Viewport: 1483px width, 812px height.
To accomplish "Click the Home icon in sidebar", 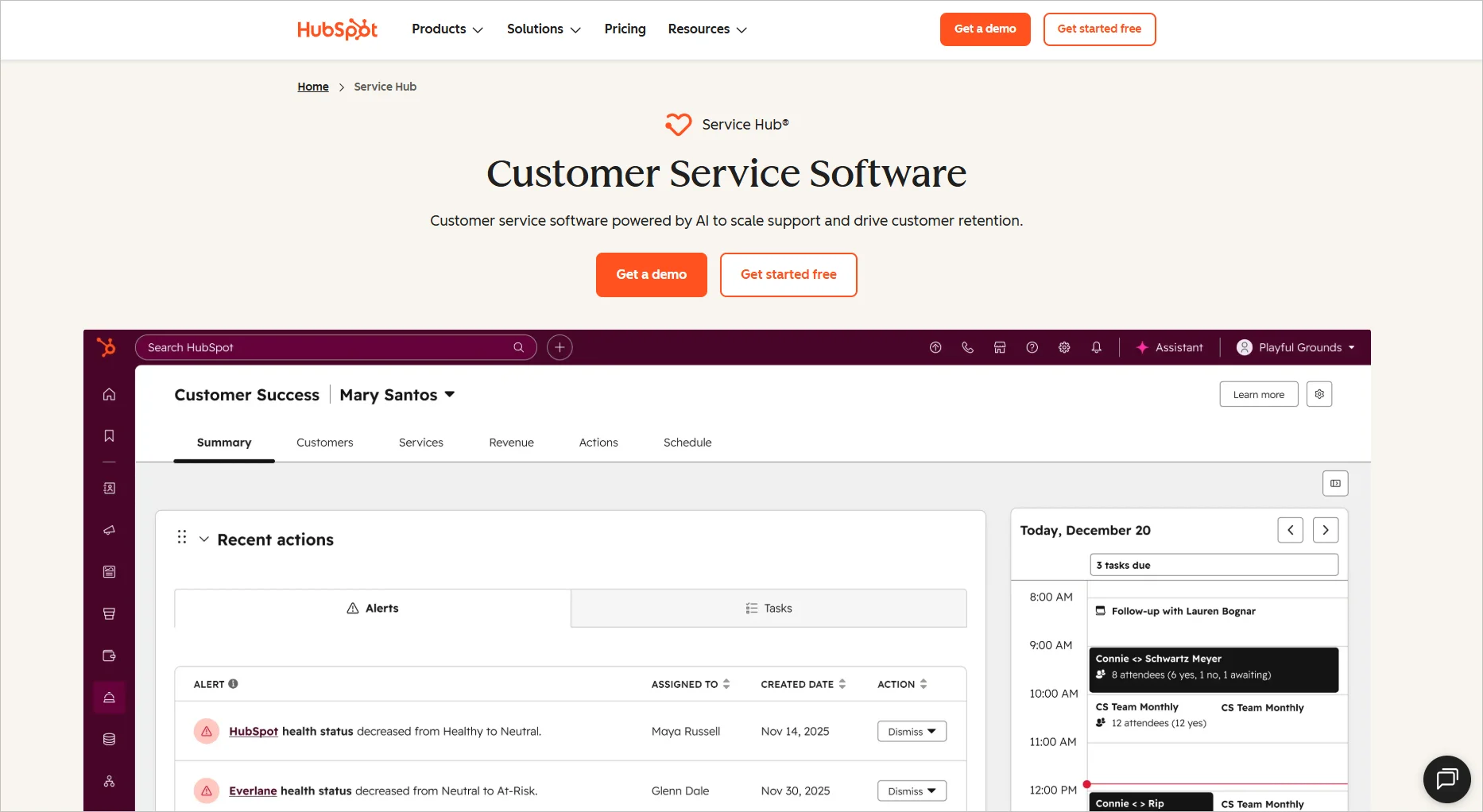I will click(x=109, y=393).
